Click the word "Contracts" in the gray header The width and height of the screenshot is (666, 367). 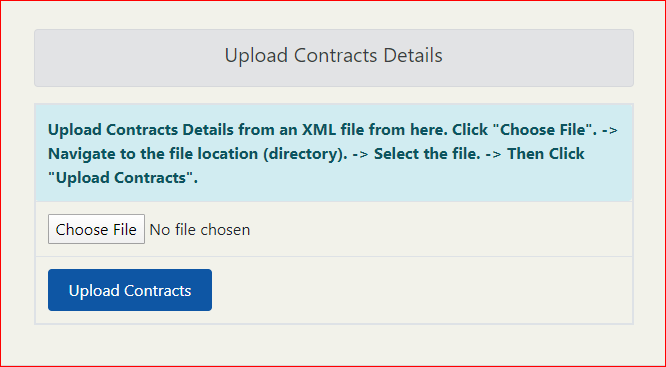click(x=336, y=56)
